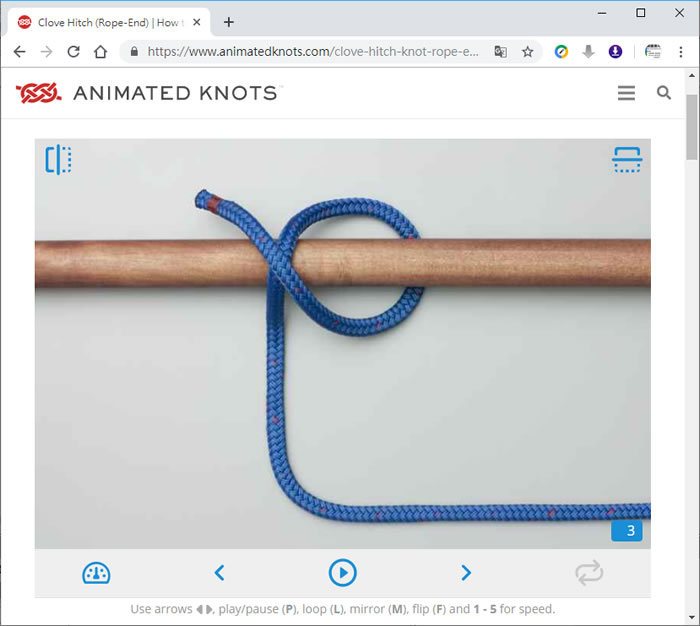Screen dimensions: 700x626
Task: Click the scrollbar down arrow
Action: [692, 618]
